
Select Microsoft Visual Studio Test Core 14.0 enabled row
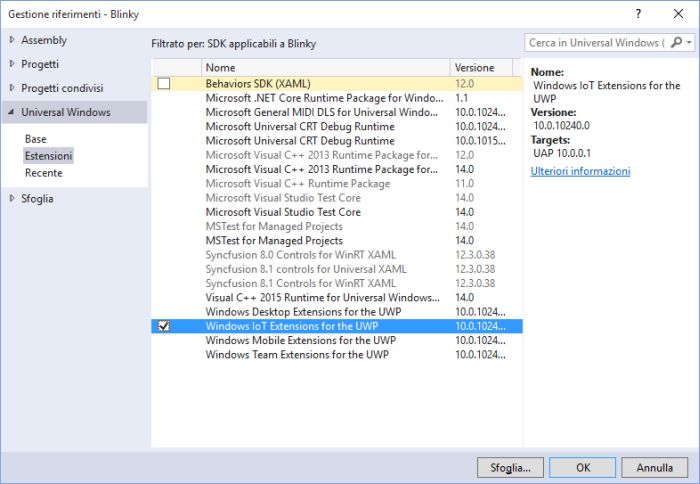tap(337, 212)
